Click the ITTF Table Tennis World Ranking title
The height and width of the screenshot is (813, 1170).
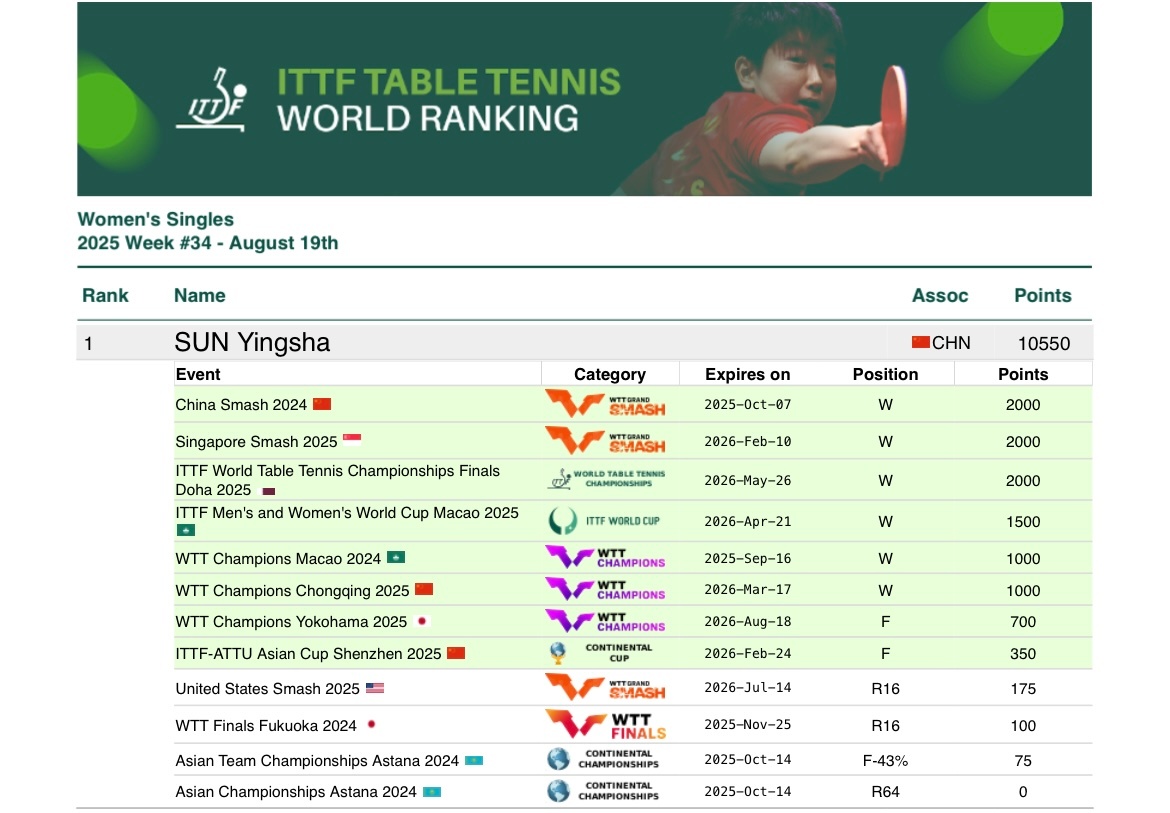(448, 100)
